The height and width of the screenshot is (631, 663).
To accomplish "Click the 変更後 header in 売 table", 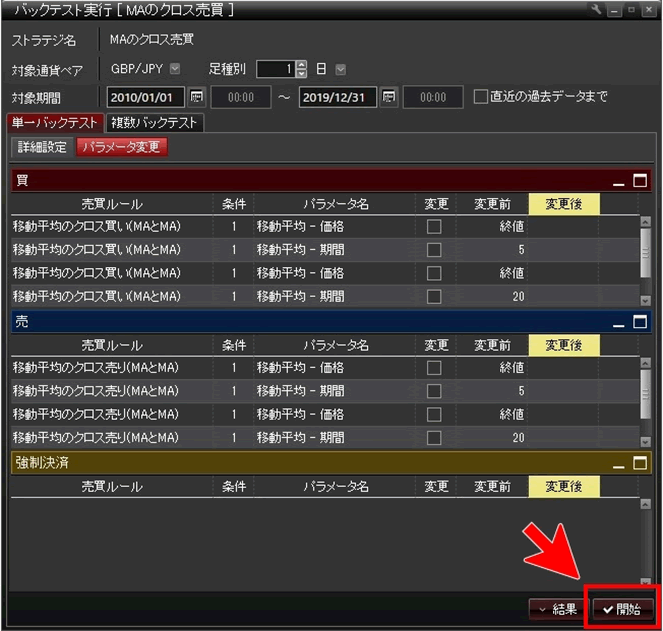I will [x=564, y=345].
